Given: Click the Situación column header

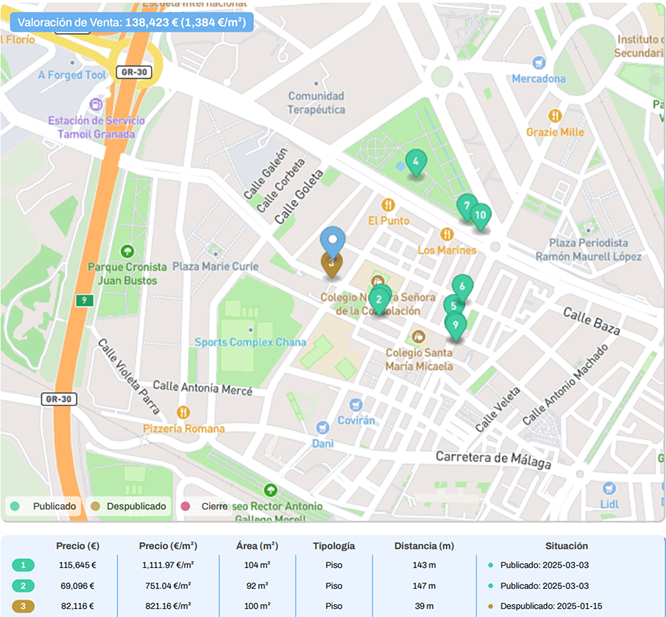Looking at the screenshot, I should [566, 546].
